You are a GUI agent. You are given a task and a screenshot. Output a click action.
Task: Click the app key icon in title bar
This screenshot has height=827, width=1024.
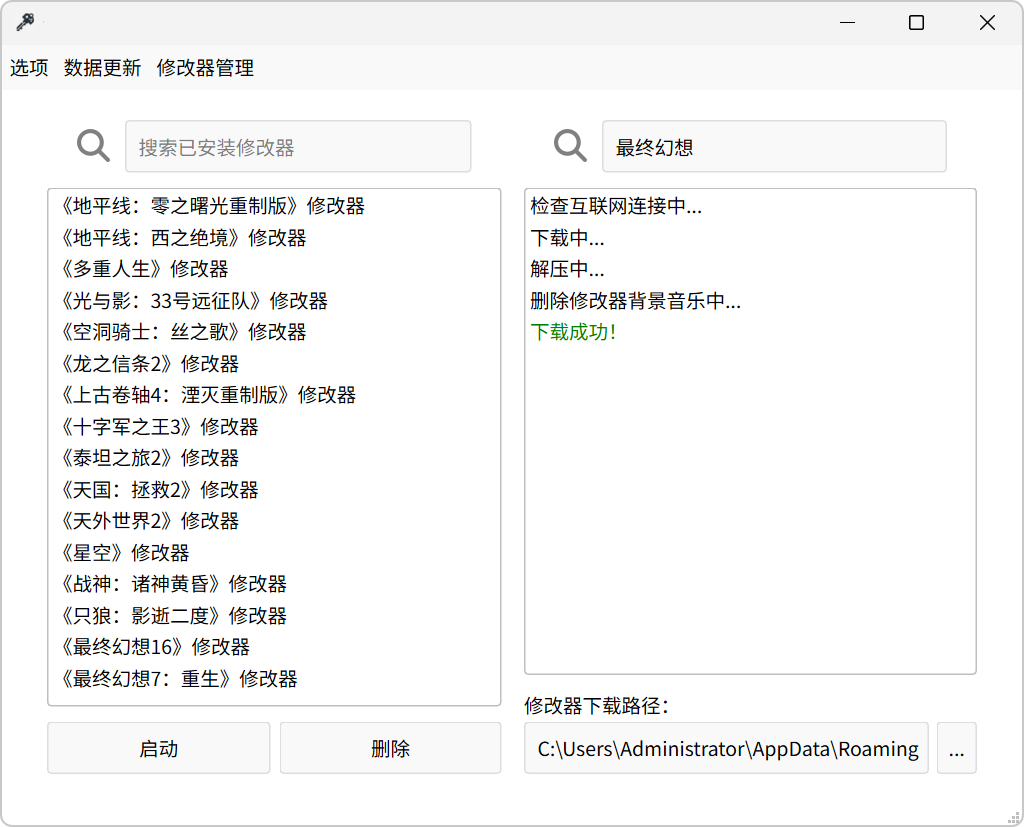tap(25, 22)
